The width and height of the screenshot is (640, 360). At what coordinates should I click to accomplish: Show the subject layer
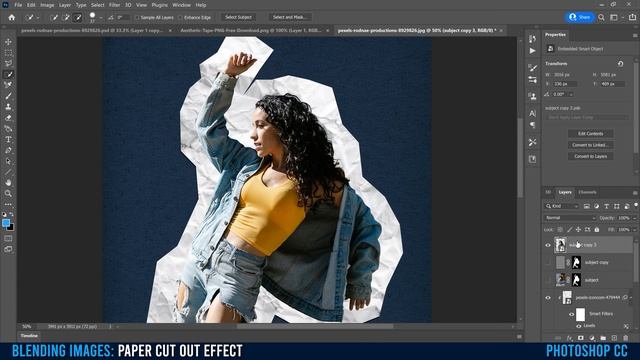548,280
